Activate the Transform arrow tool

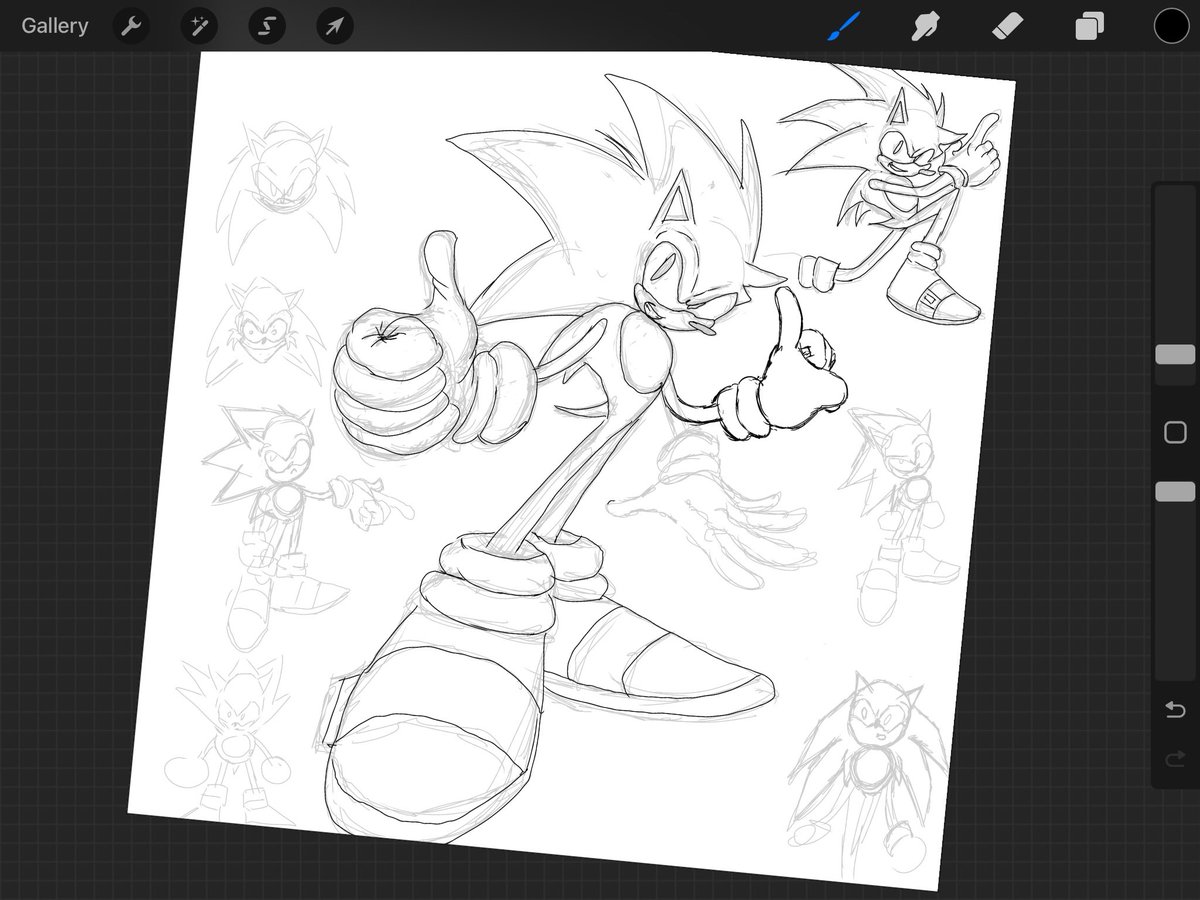point(335,26)
